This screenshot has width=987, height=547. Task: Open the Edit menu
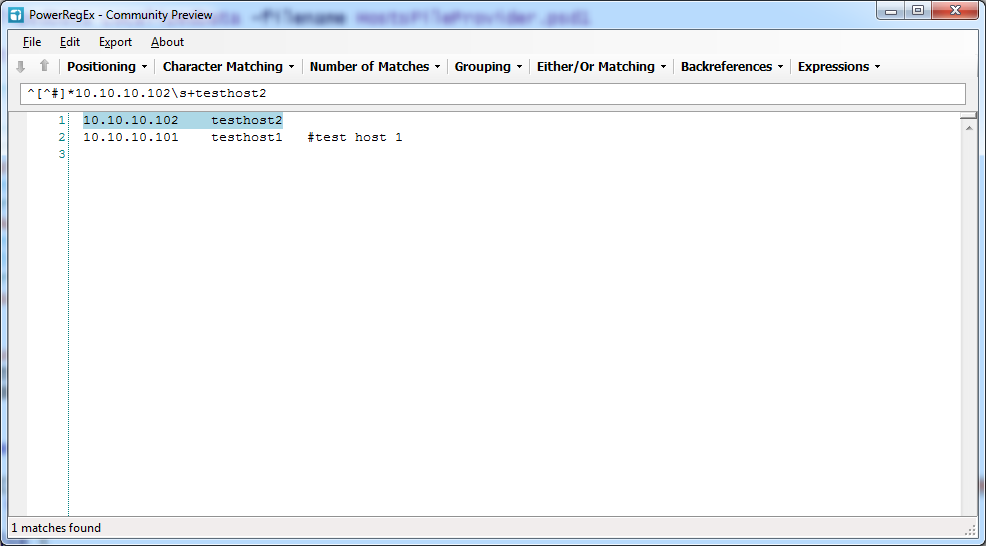(x=70, y=42)
